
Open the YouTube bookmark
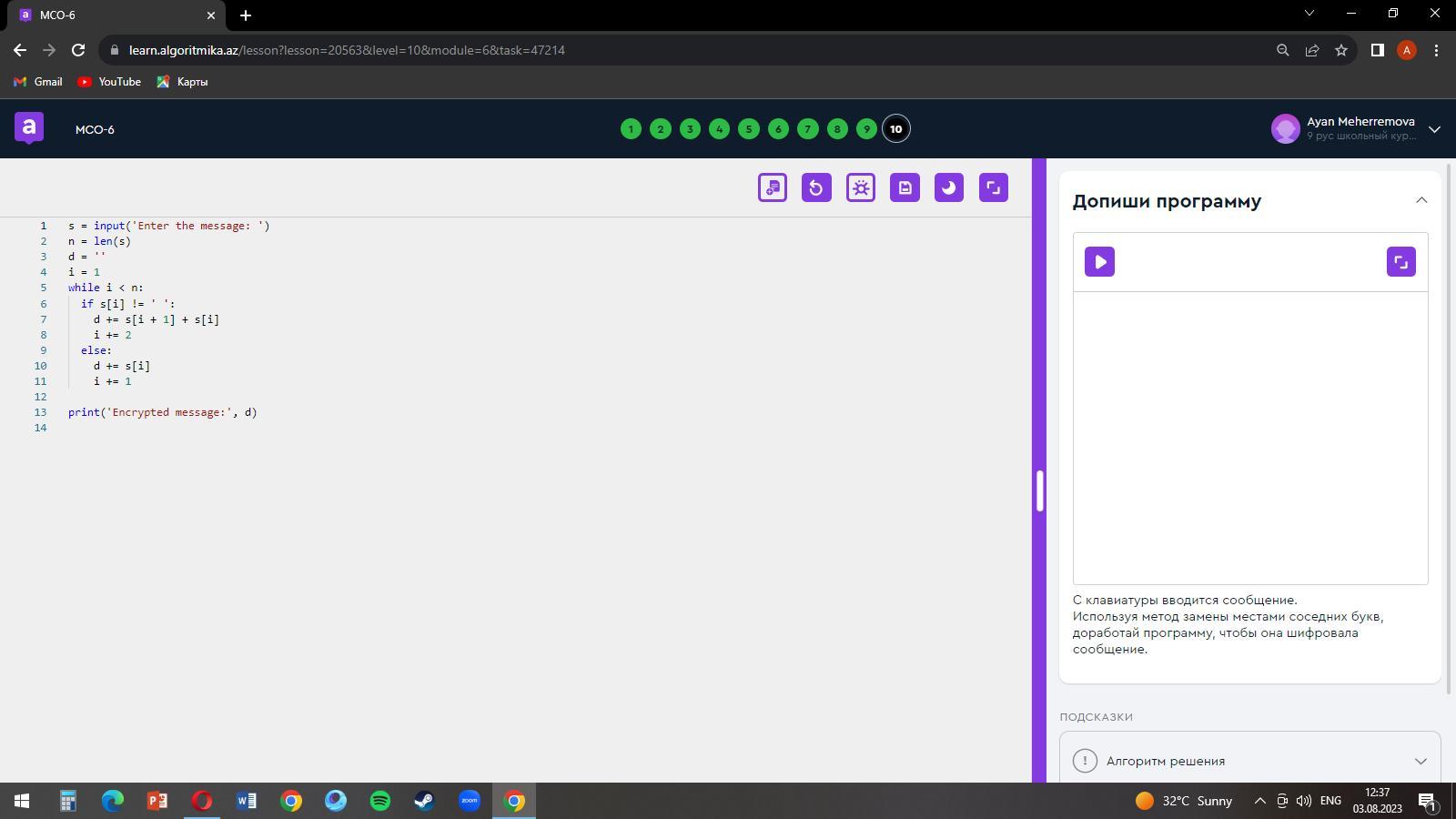(109, 82)
